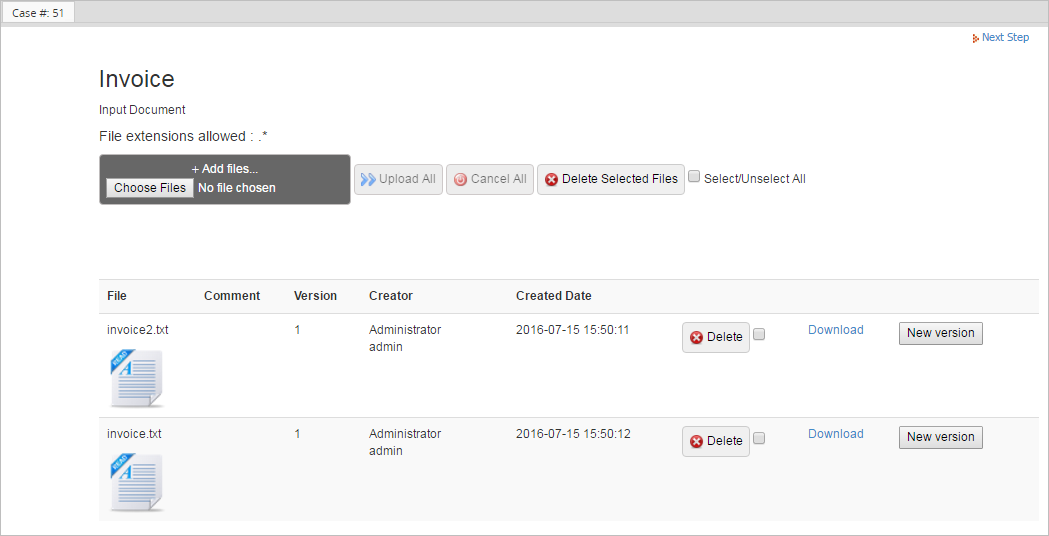This screenshot has width=1049, height=536.
Task: Upload a new version of invoice.txt
Action: [940, 437]
